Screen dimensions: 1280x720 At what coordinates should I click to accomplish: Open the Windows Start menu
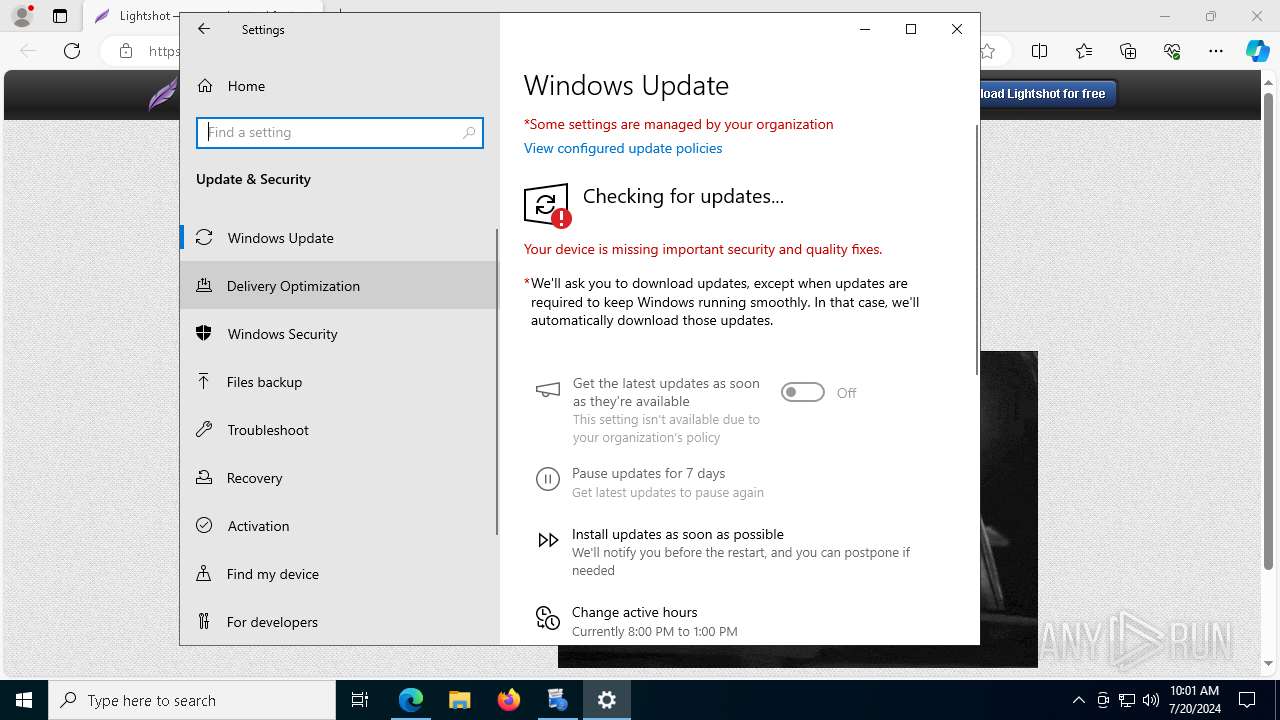pos(24,700)
